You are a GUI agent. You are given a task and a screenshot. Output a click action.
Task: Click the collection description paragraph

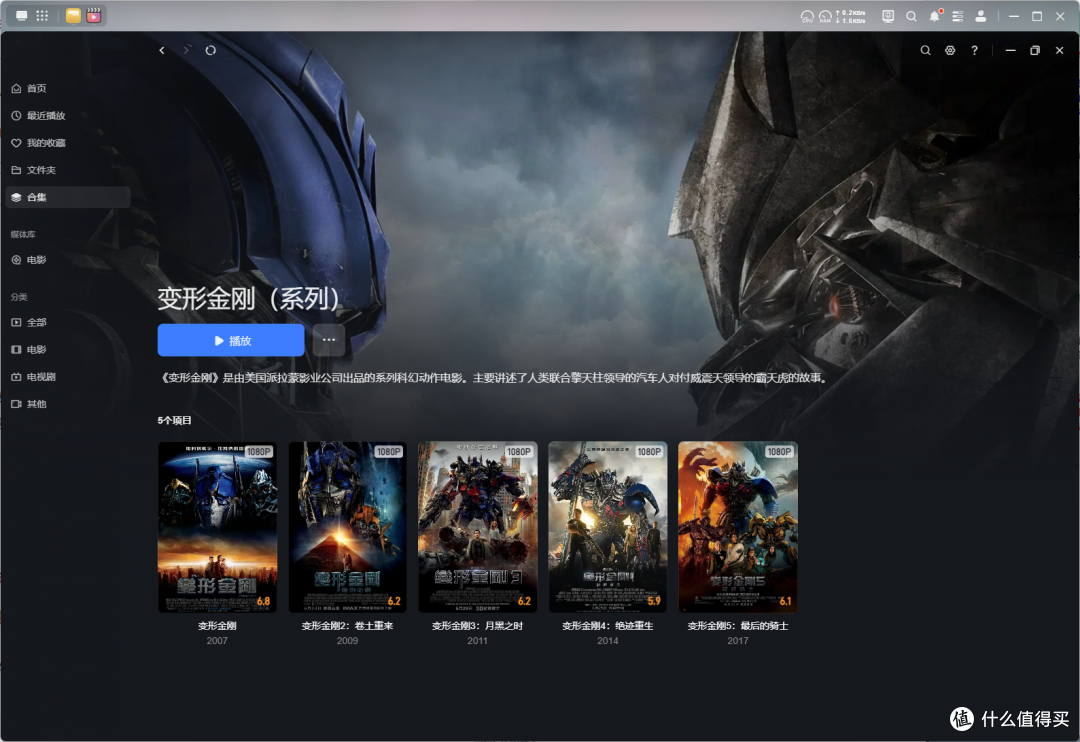coord(494,378)
